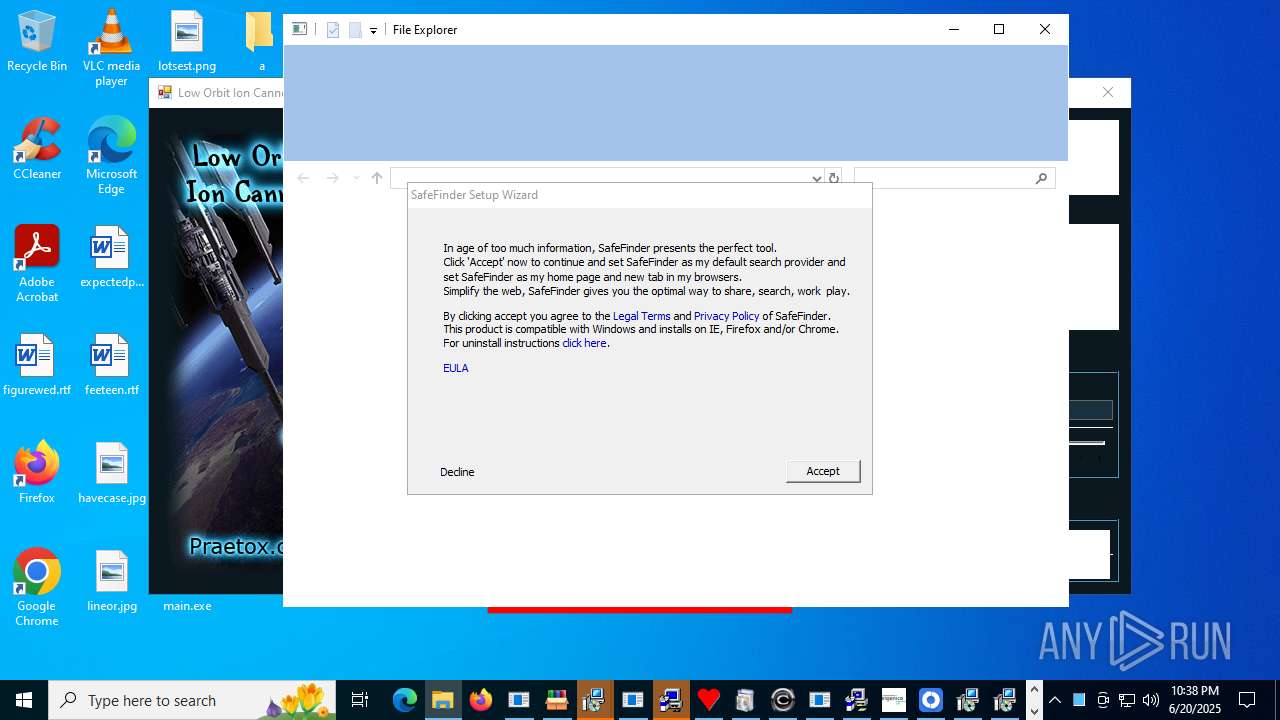
Task: Select the CCleaner desktop shortcut
Action: [x=37, y=149]
